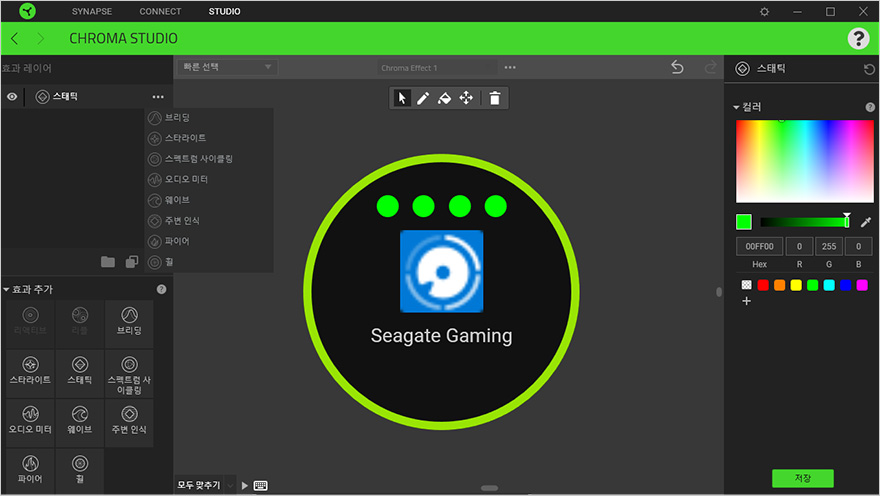Click the Chroma Effect 1 name field

[437, 68]
